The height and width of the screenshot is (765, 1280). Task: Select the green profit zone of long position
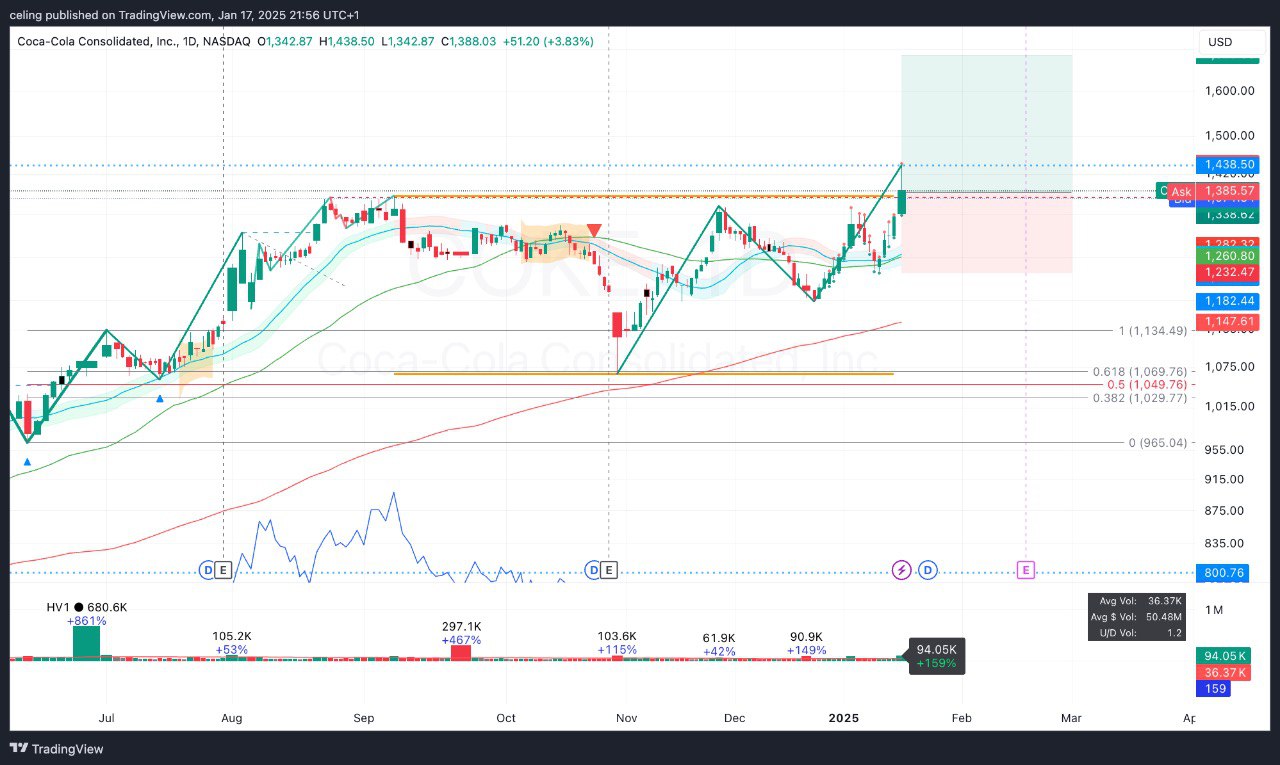click(986, 122)
